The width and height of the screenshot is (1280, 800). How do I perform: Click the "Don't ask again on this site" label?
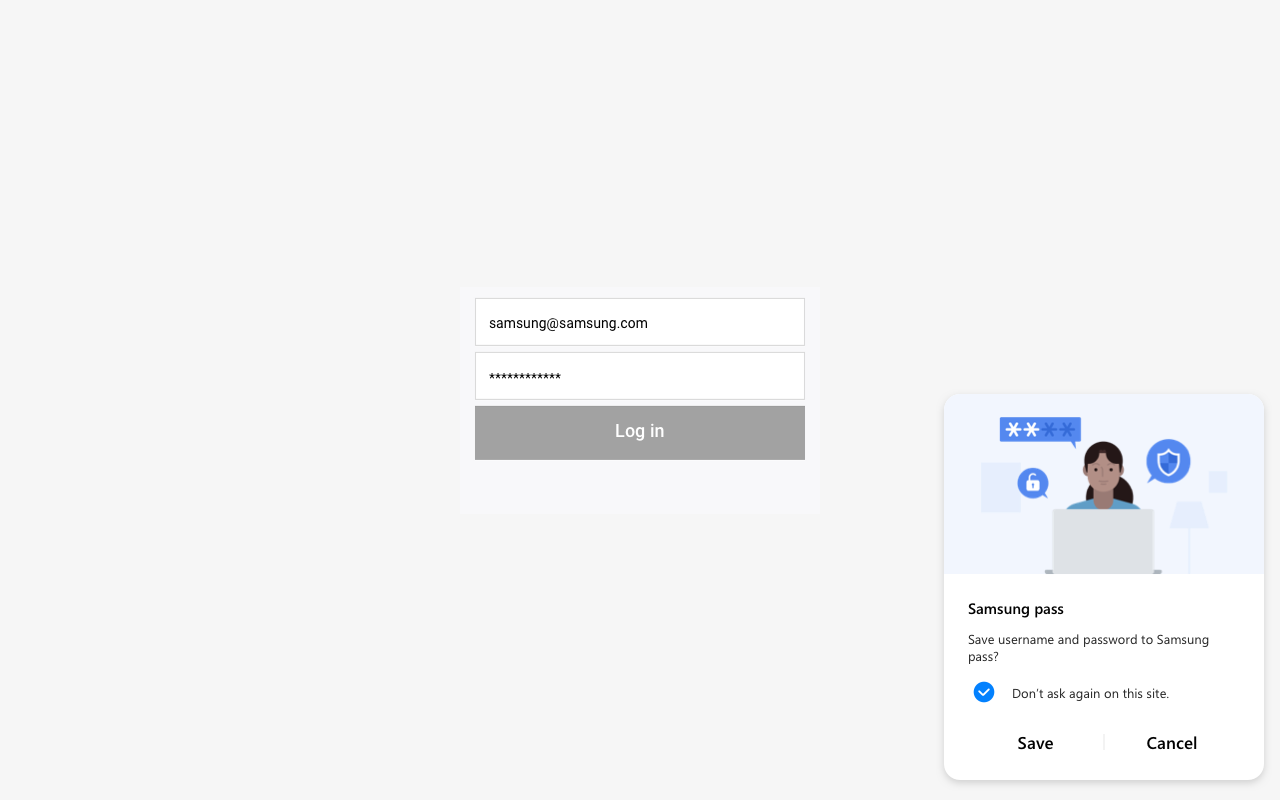(1090, 693)
